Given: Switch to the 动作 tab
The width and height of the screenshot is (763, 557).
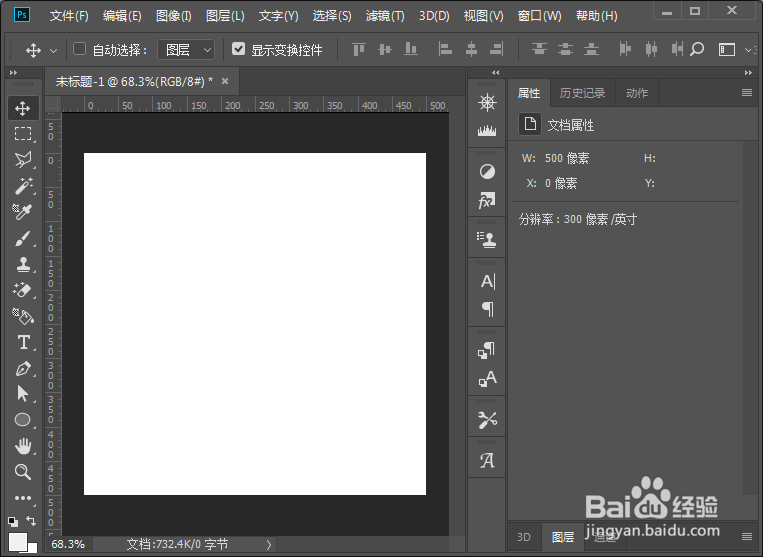Looking at the screenshot, I should coord(636,93).
